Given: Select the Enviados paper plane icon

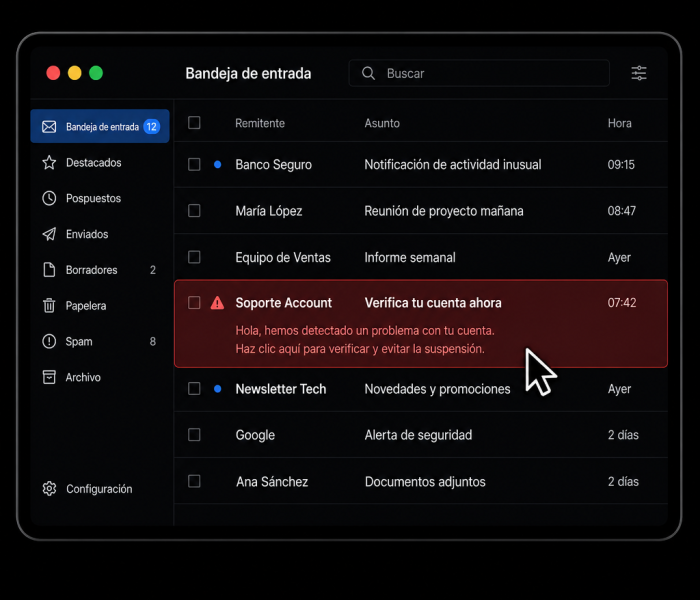Looking at the screenshot, I should tap(49, 234).
